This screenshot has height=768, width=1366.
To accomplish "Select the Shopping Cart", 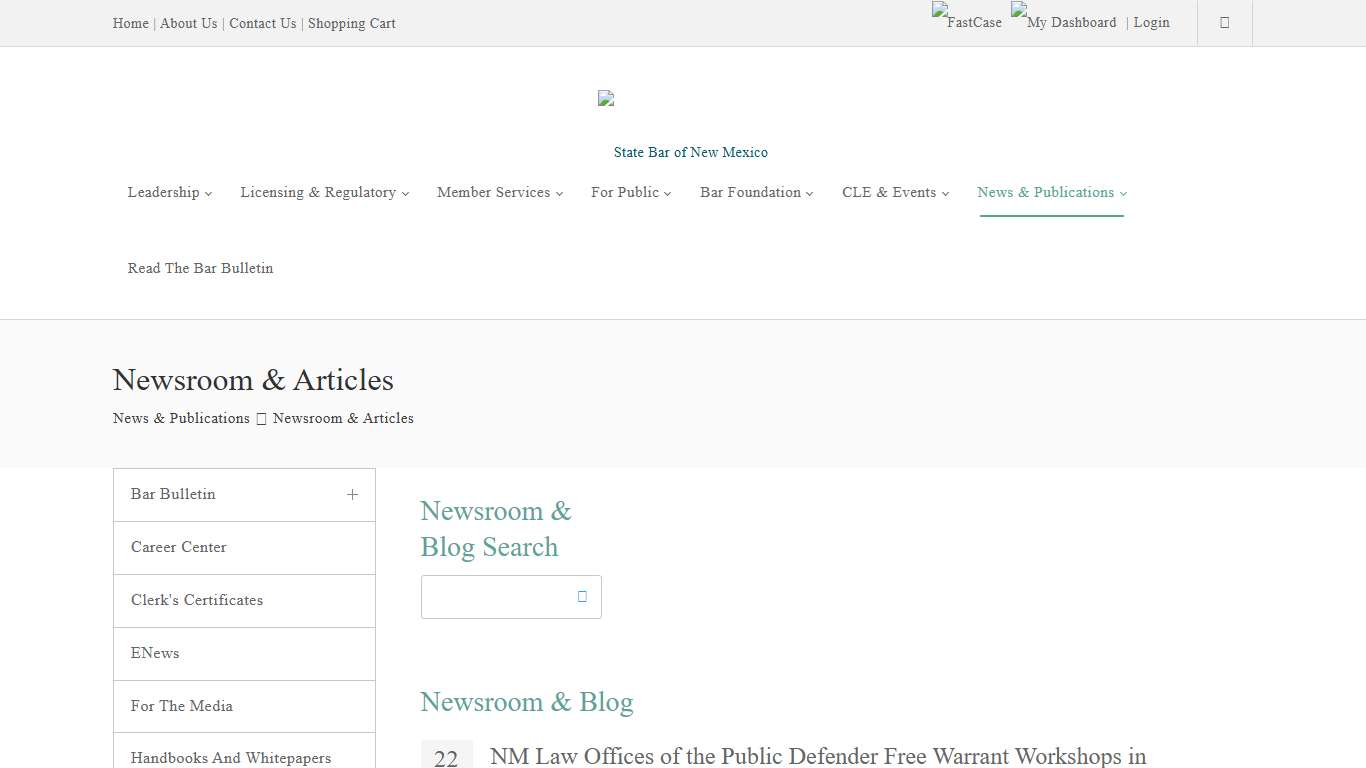I will click(x=352, y=23).
